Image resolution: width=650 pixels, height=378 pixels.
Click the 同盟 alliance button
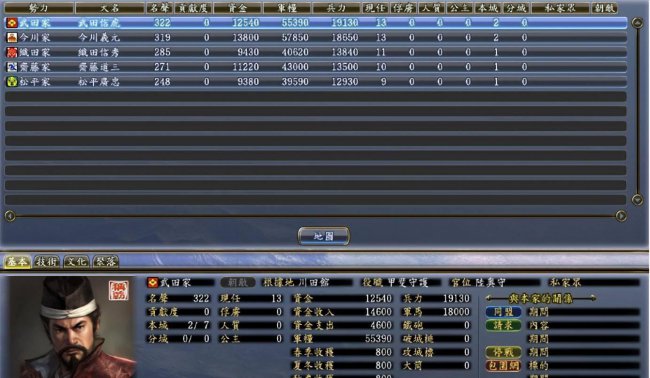pos(503,312)
